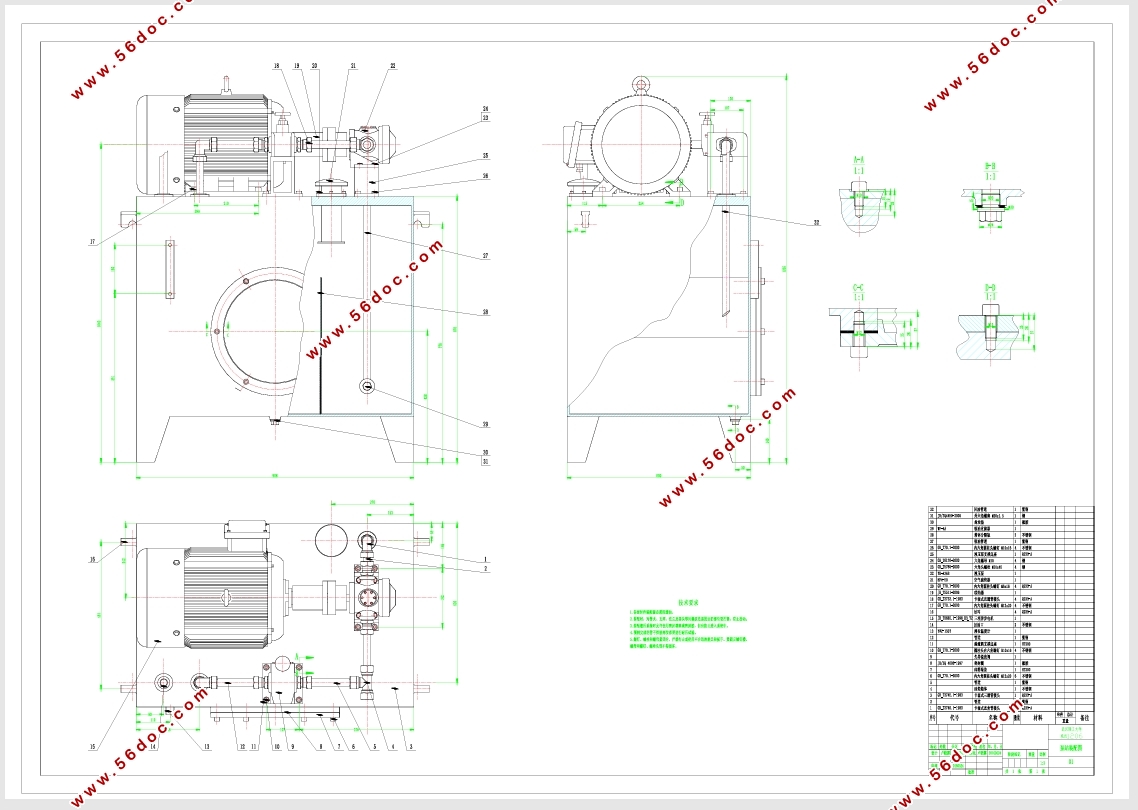Select callout number 29 near level gauge
Viewport: 1138px width, 810px height.
(x=486, y=425)
